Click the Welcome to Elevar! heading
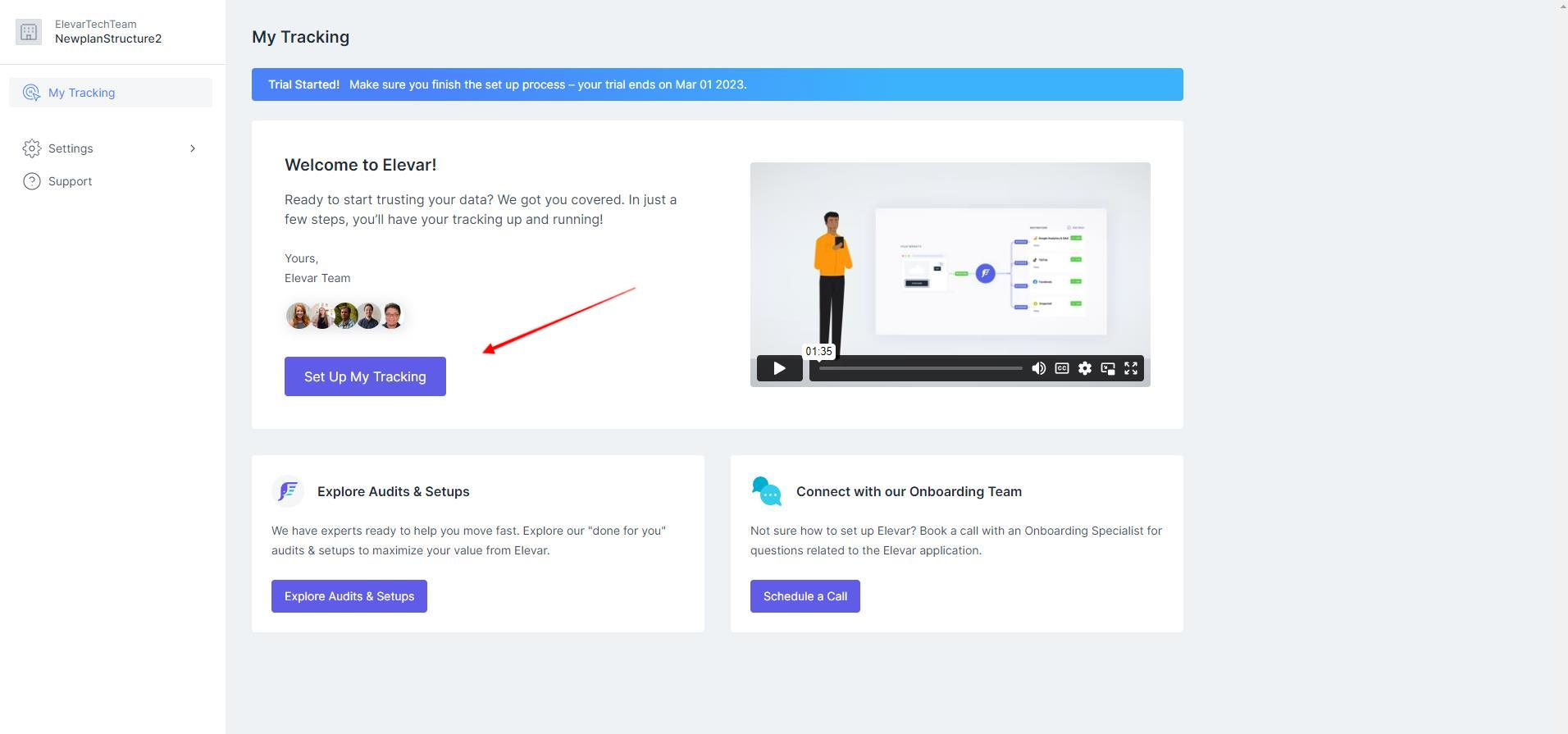The image size is (1568, 734). (x=360, y=165)
